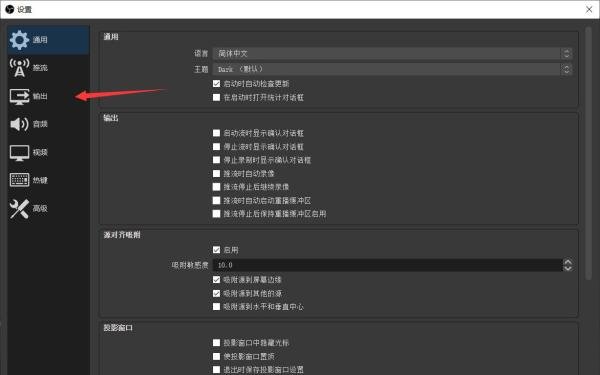Toggle 吸附源到其他的源 checkbox
Screen dimensions: 600x375
pos(217,293)
